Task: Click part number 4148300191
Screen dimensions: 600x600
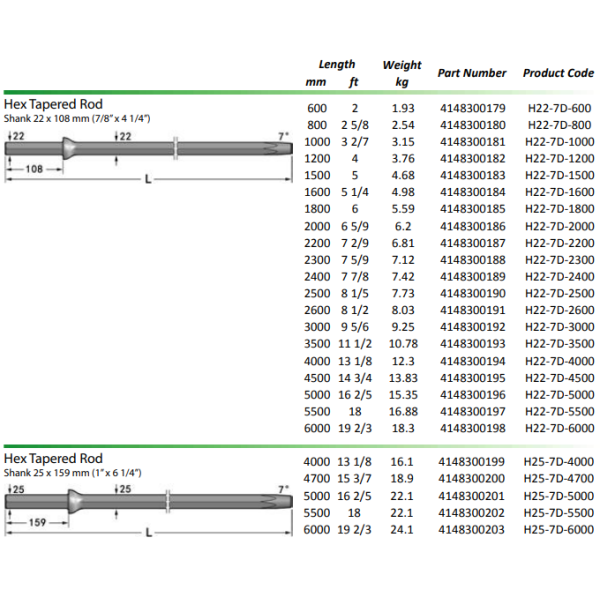Action: 473,310
